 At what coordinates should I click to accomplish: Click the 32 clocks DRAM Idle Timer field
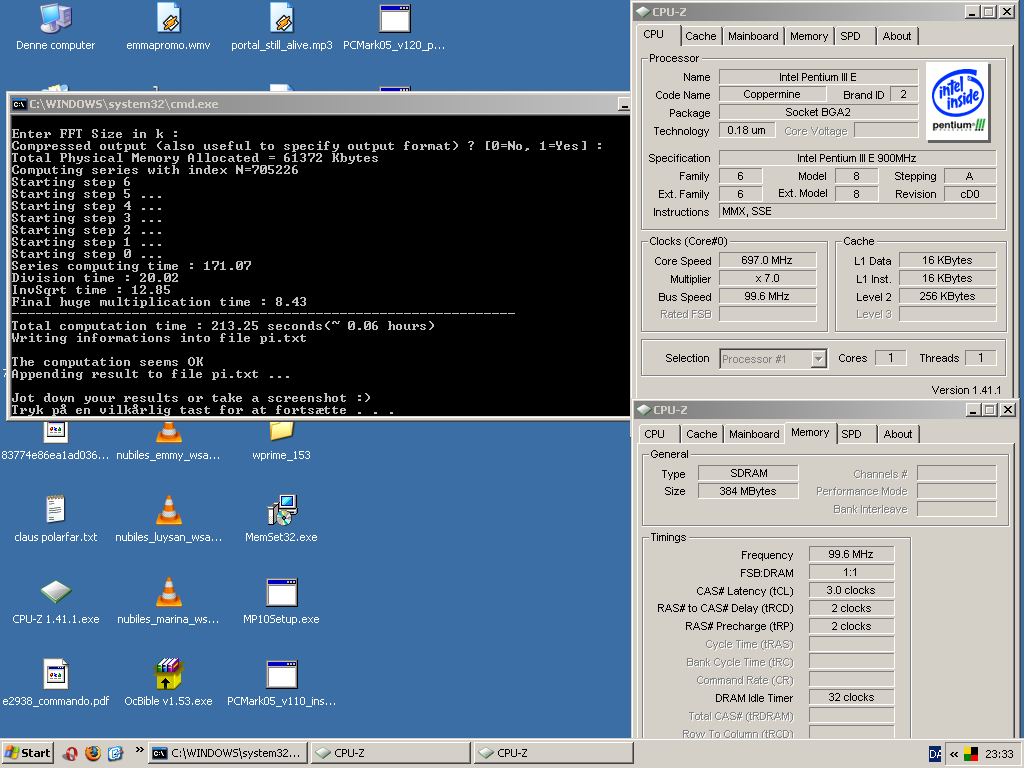pos(851,697)
